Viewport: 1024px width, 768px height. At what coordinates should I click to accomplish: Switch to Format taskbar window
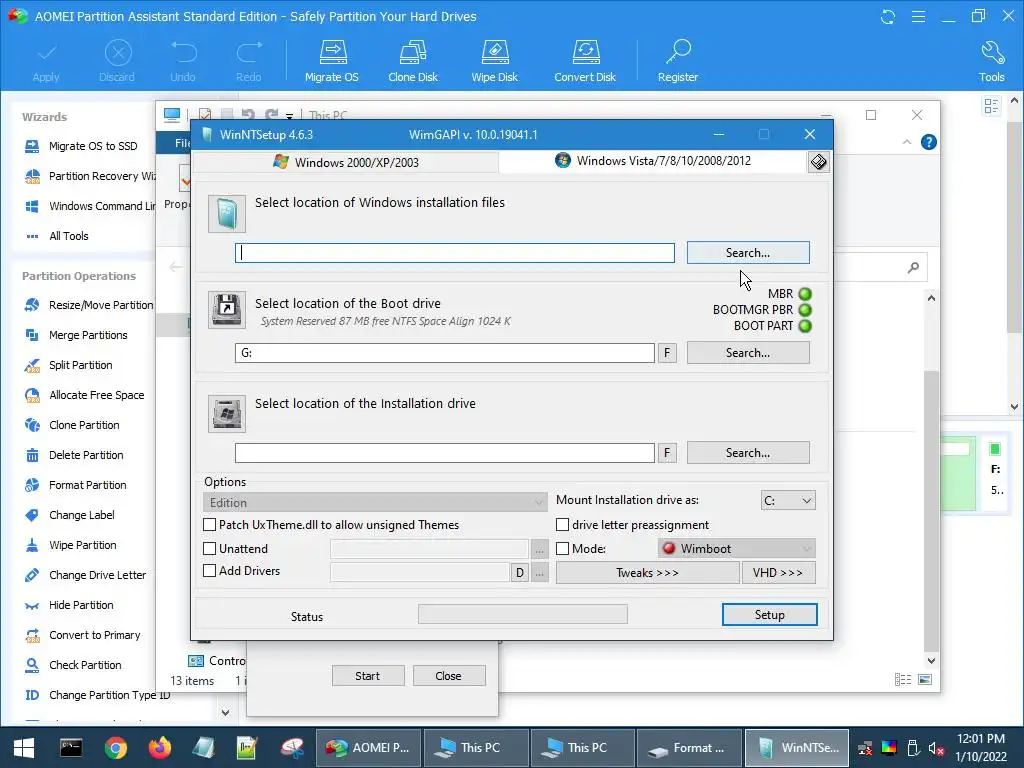click(689, 747)
